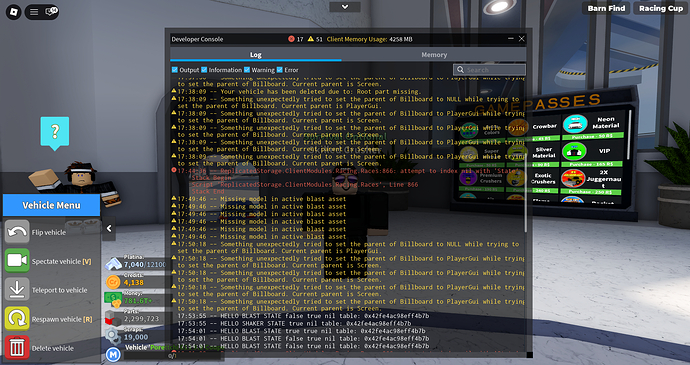Click the 4,138 Credits value
The width and height of the screenshot is (690, 365).
click(x=133, y=282)
